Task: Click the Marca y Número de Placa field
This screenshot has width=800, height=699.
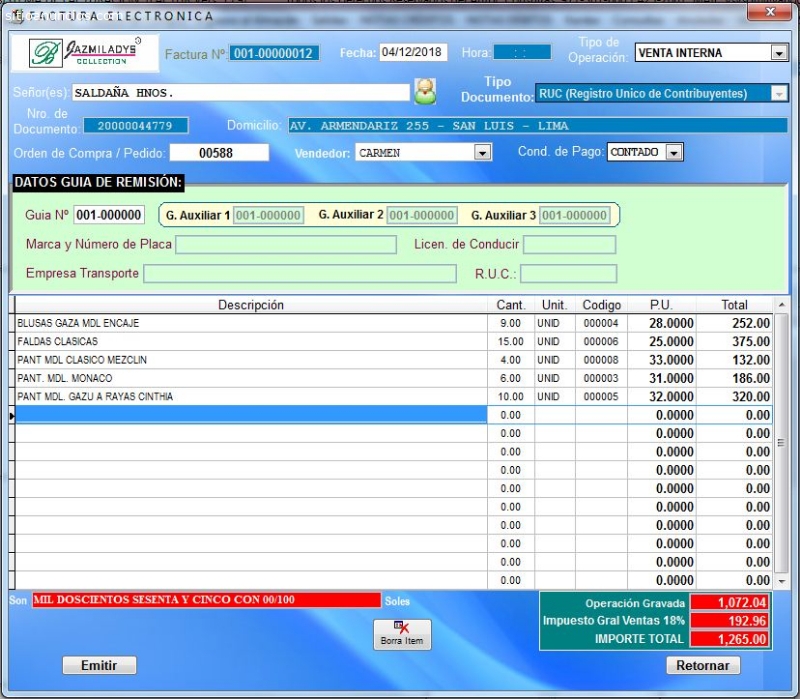Action: click(x=286, y=244)
